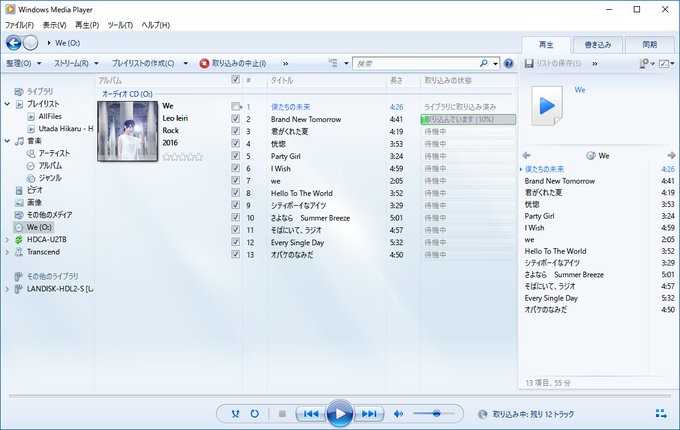Open the ツール(T) menu

point(120,25)
